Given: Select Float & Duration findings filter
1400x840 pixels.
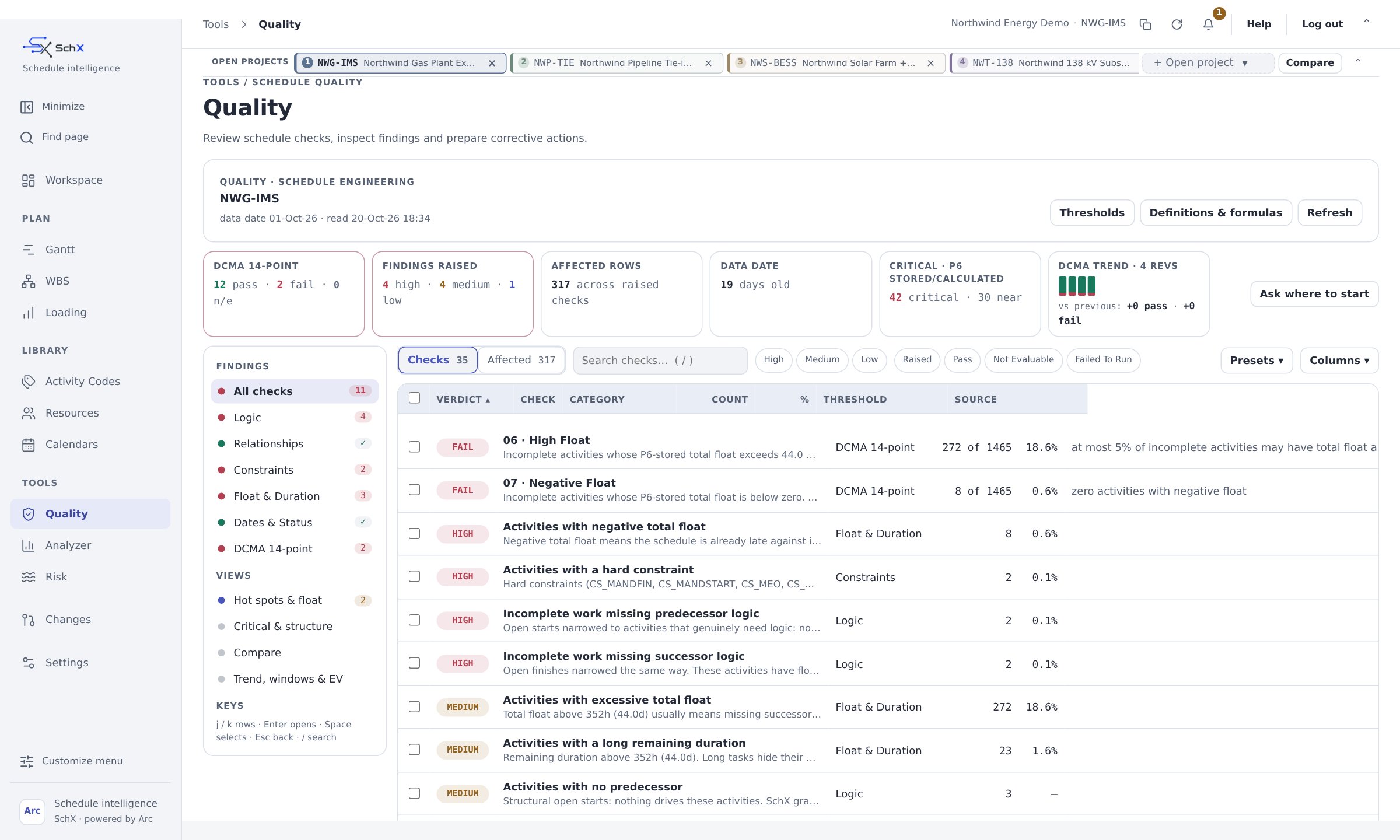Looking at the screenshot, I should tap(295, 496).
